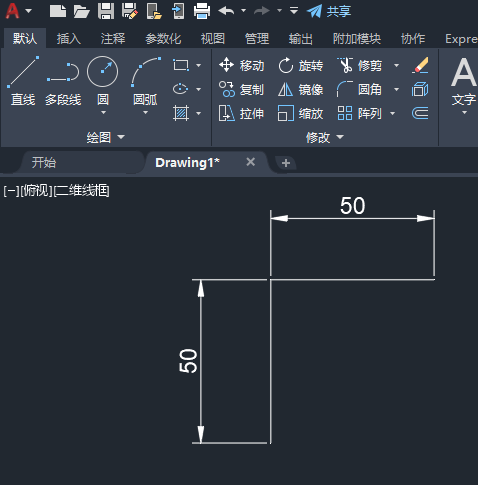The width and height of the screenshot is (478, 485).
Task: Save the current drawing
Action: pos(106,11)
